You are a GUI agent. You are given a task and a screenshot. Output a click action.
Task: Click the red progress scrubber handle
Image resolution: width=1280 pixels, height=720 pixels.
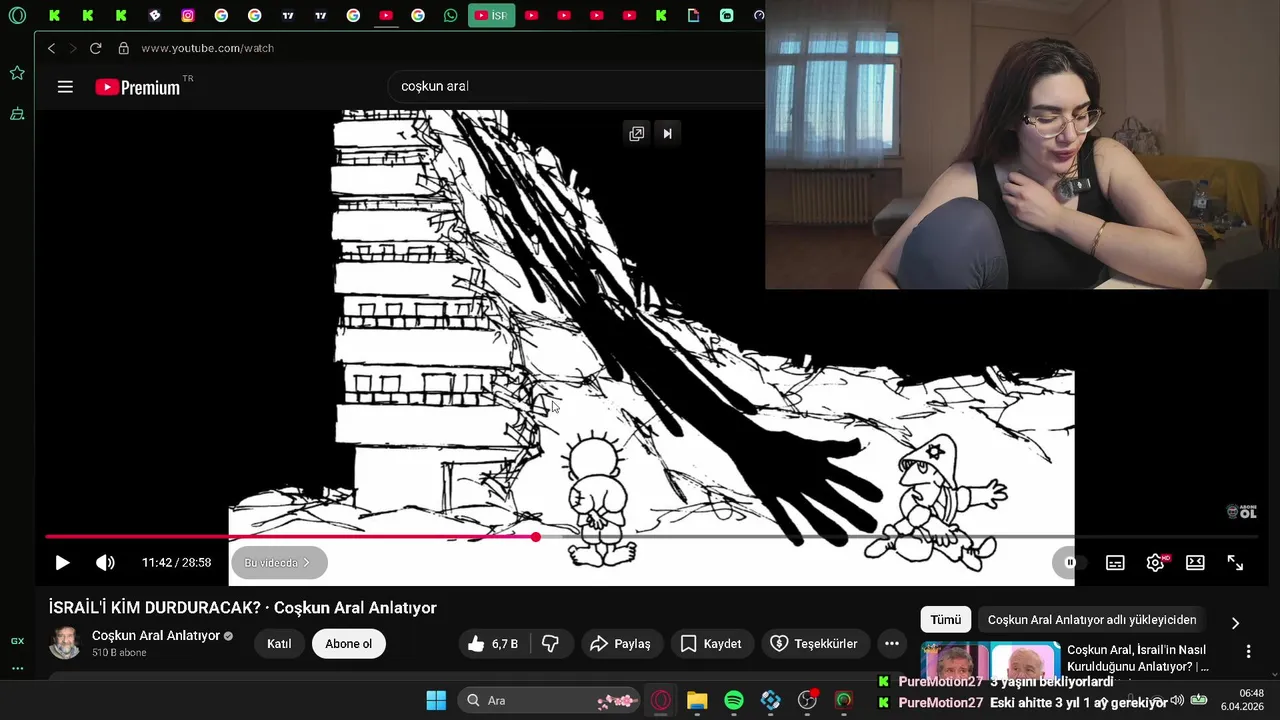(536, 537)
